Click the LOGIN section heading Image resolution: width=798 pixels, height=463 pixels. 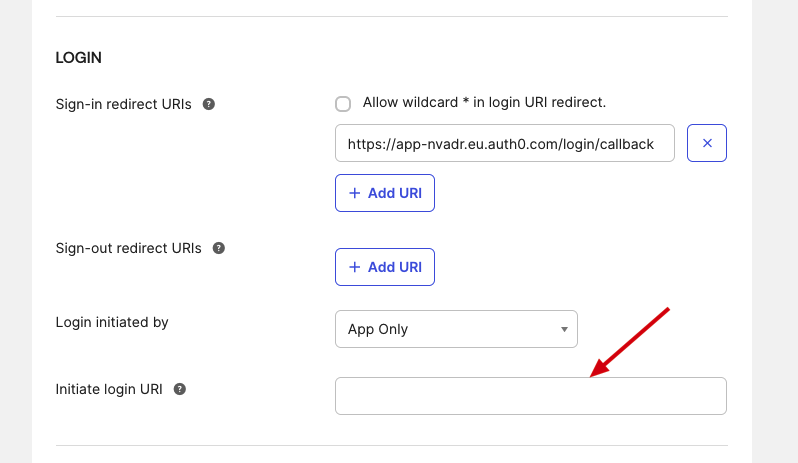tap(79, 58)
